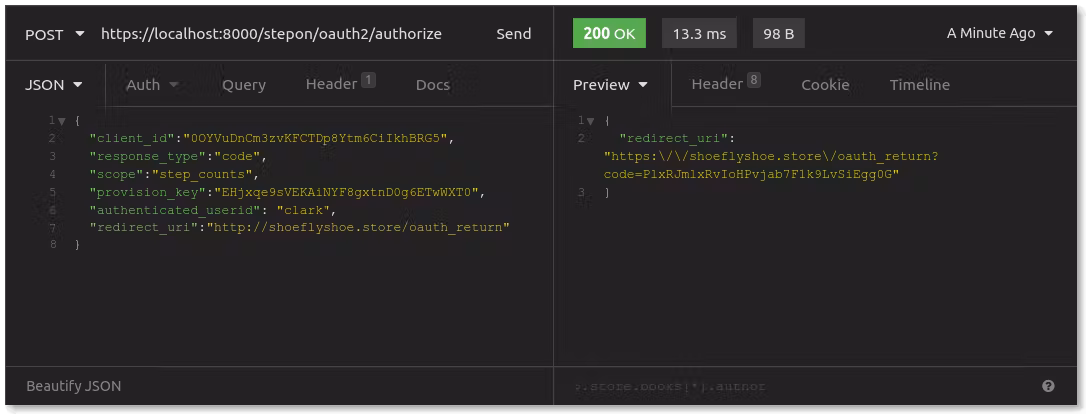Click the Send button
The height and width of the screenshot is (414, 1086).
click(x=513, y=34)
